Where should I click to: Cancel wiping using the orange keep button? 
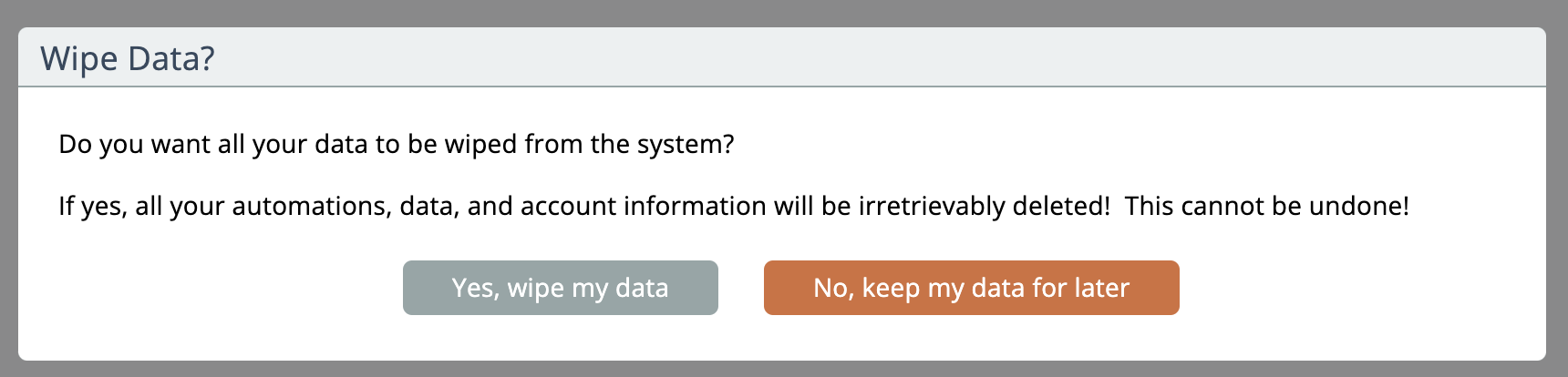pyautogui.click(x=971, y=288)
